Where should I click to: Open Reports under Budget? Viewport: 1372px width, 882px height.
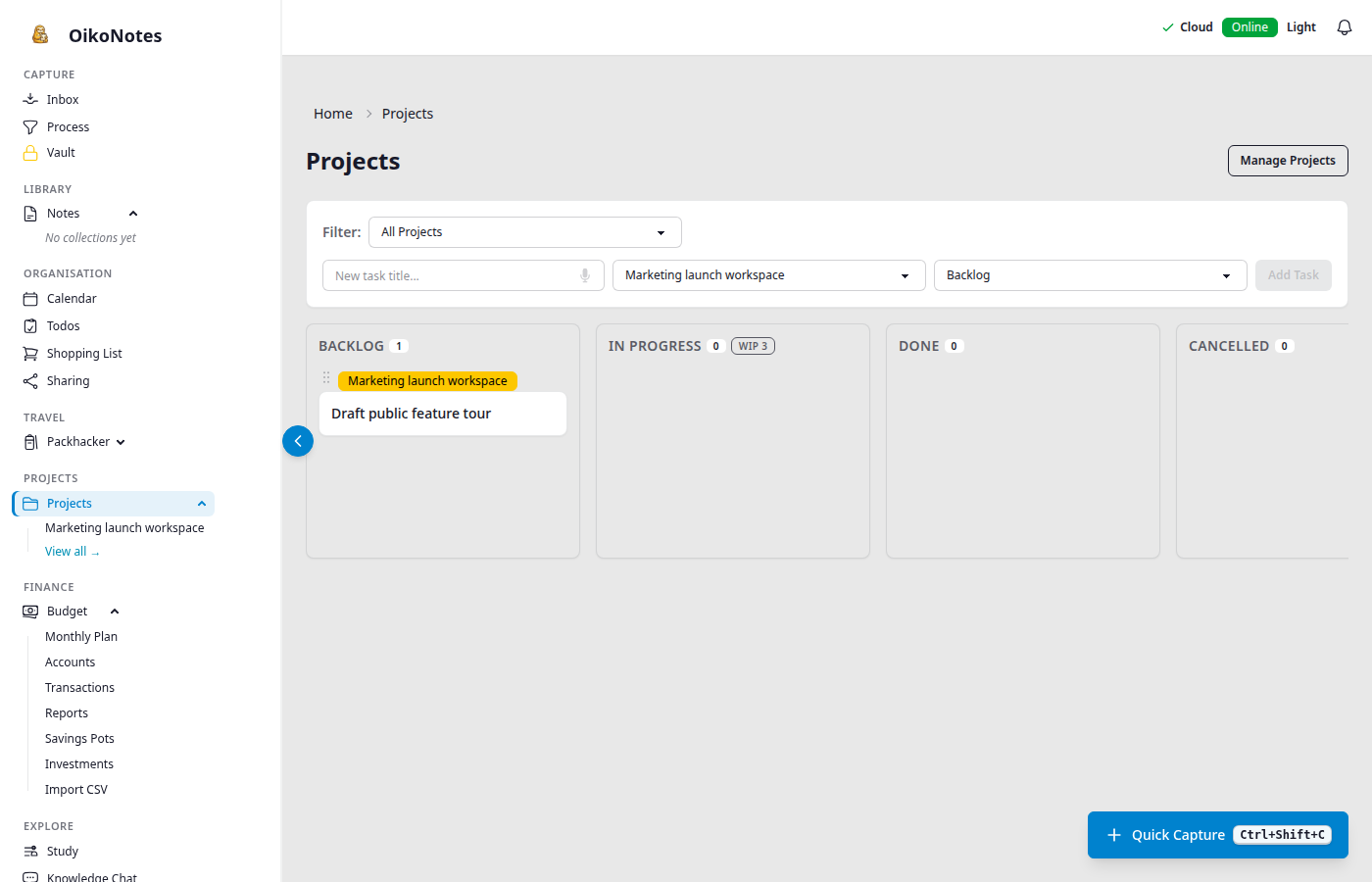click(x=67, y=713)
